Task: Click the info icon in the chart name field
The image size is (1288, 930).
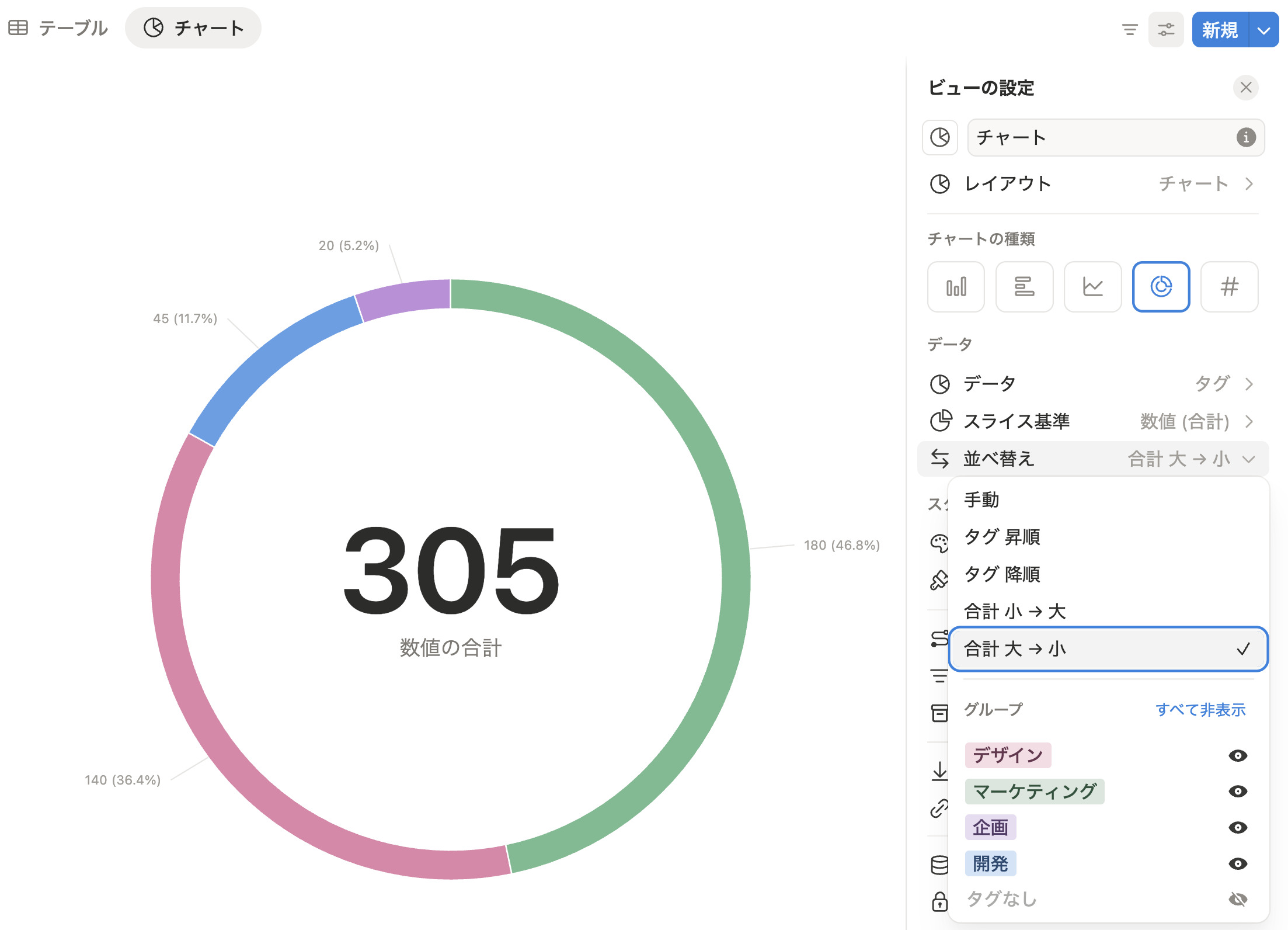Action: 1246,138
